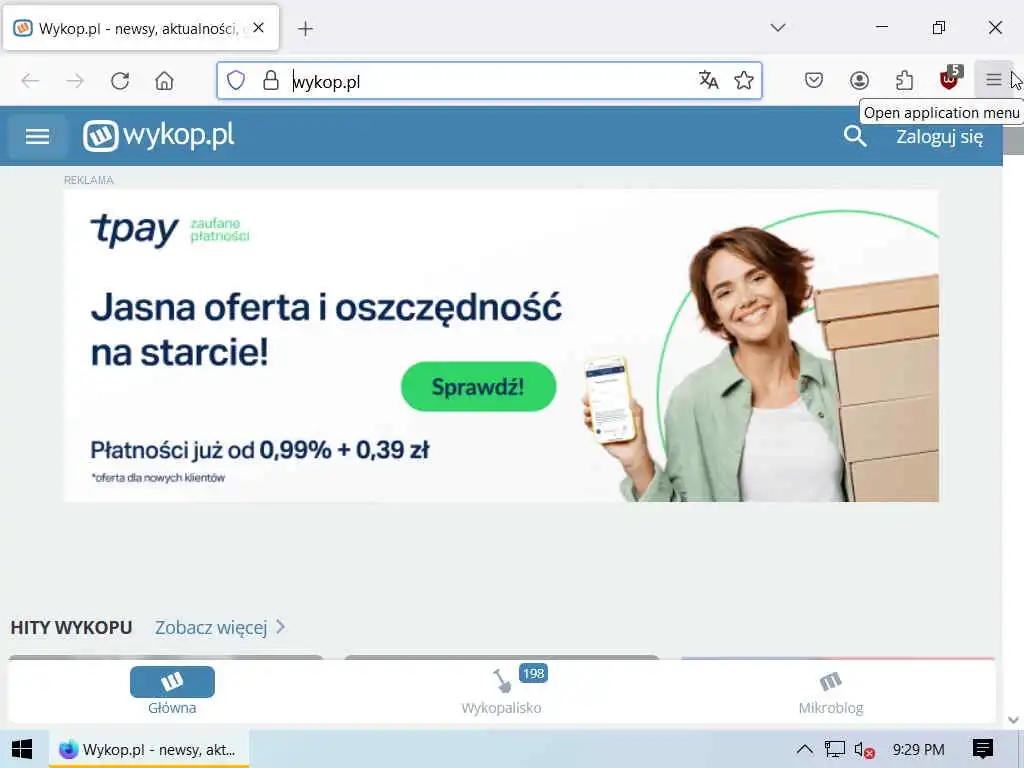View site security lock information

coord(270,81)
